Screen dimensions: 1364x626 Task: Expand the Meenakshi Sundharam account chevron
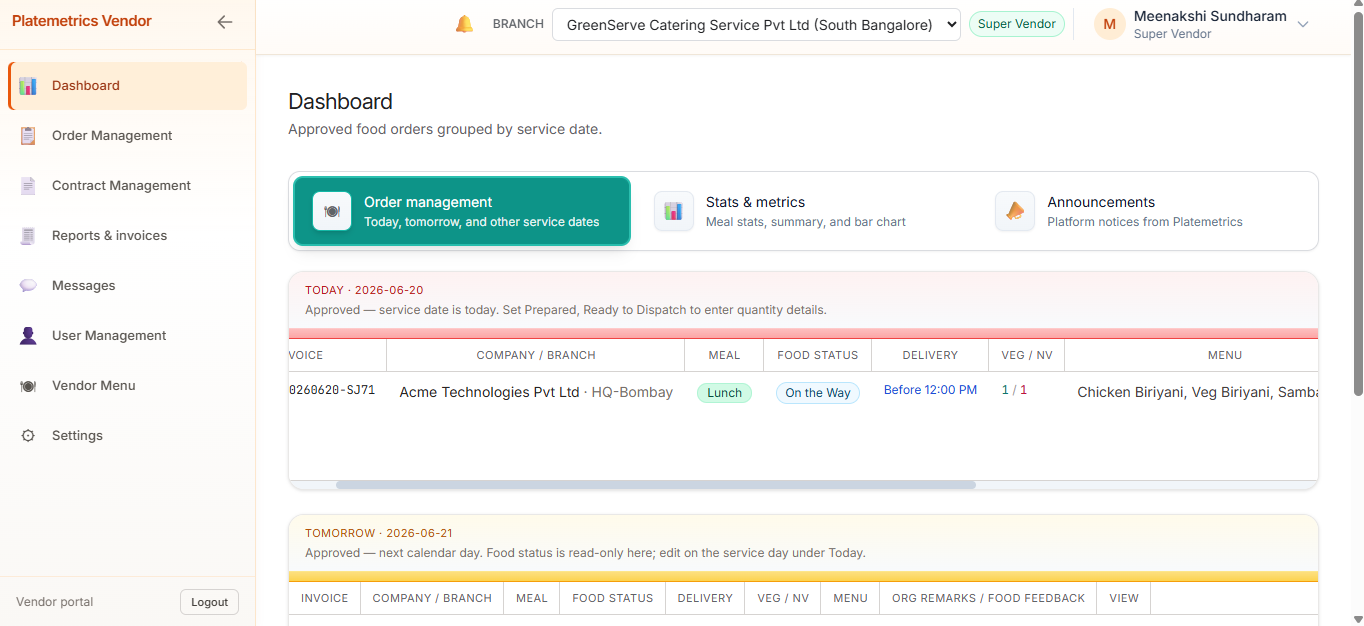pyautogui.click(x=1303, y=25)
